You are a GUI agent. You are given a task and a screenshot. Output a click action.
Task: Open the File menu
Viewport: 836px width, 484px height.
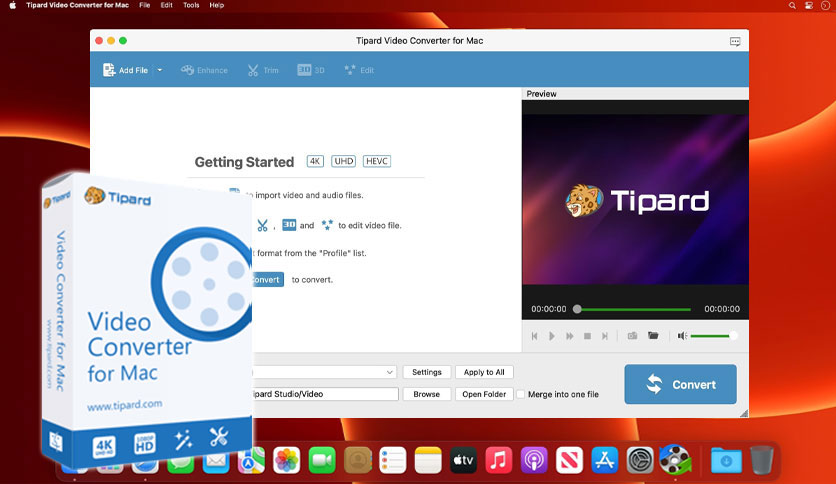144,5
